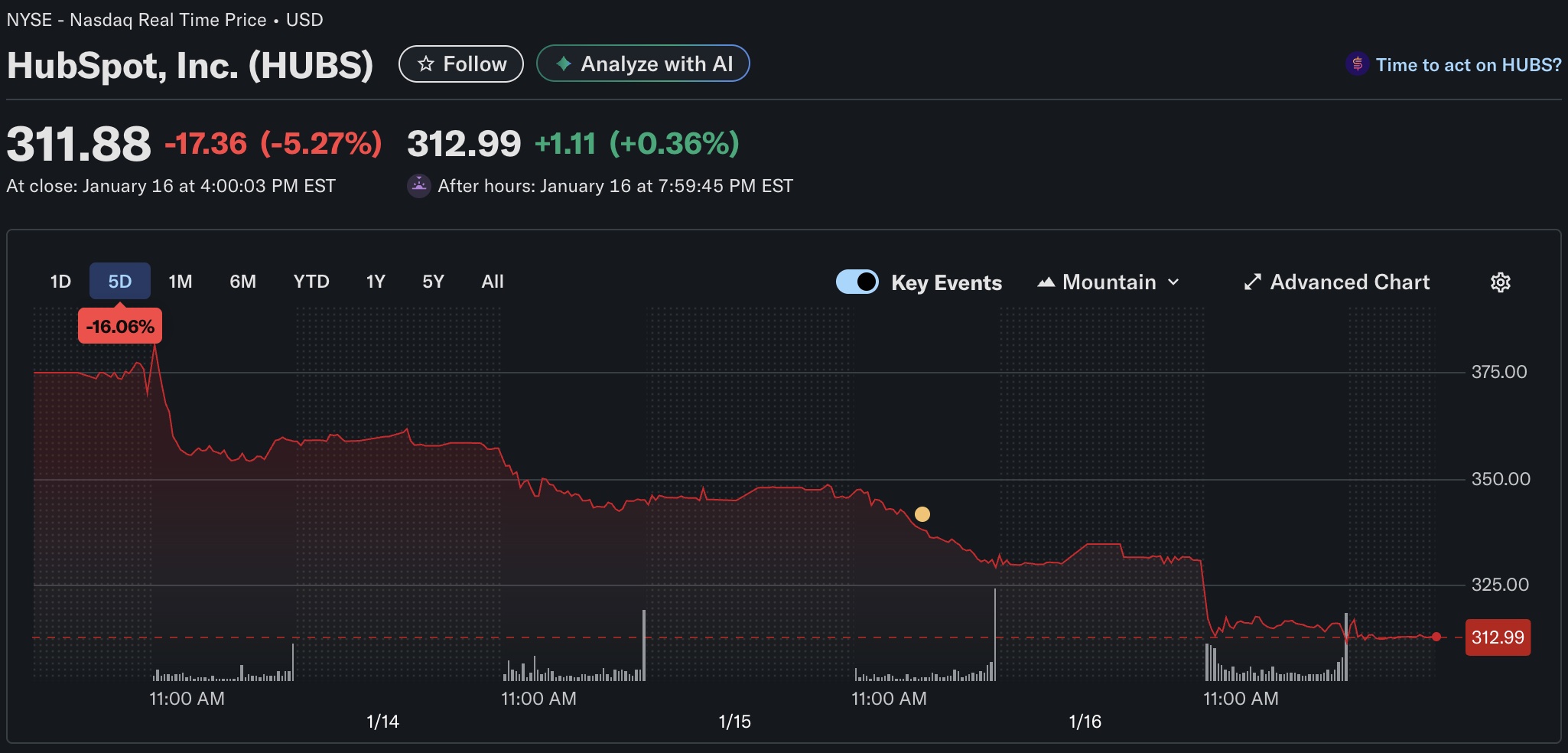
Task: View the All time range
Action: tap(493, 282)
